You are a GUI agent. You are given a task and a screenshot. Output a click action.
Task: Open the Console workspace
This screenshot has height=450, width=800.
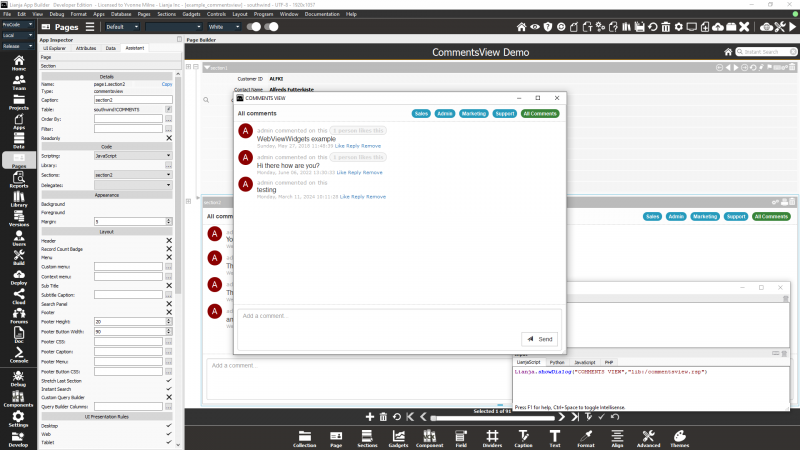18,355
